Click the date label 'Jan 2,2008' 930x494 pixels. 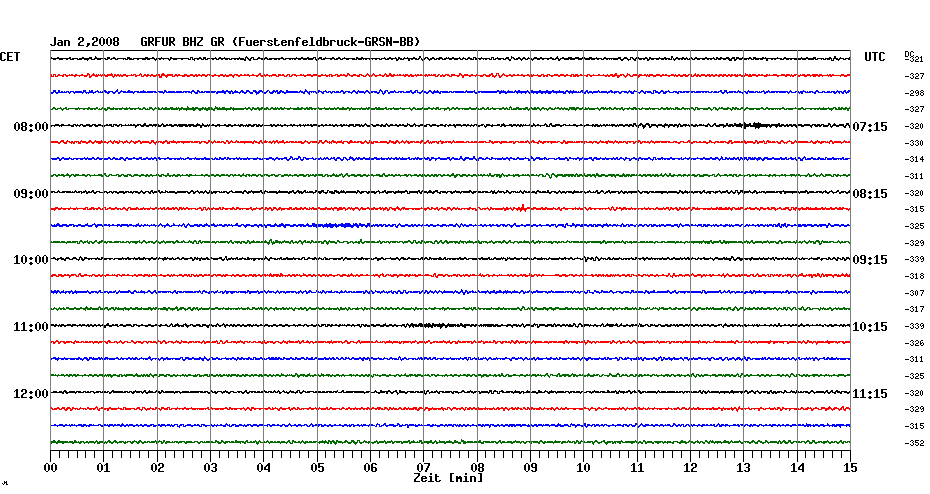[84, 42]
